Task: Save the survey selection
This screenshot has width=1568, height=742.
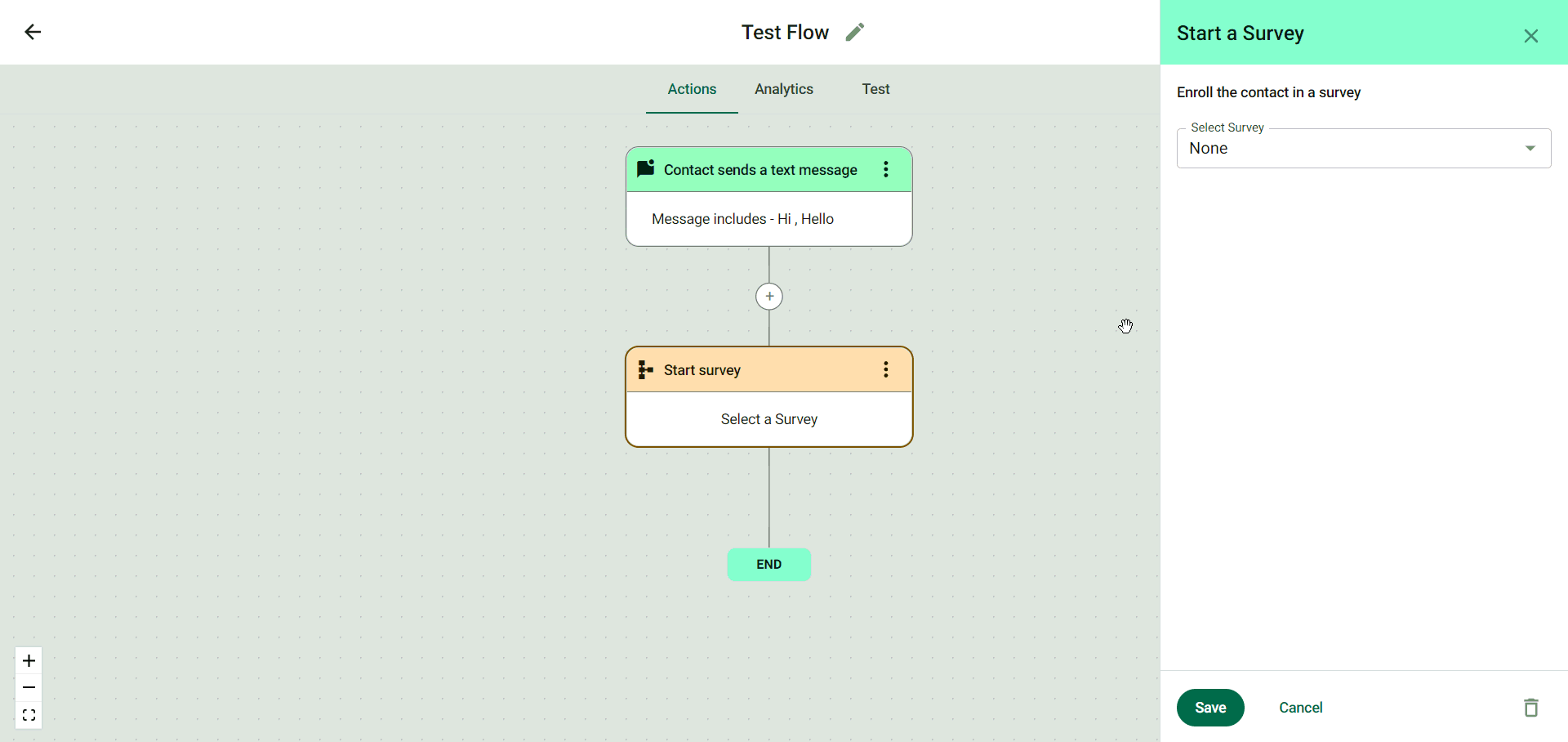Action: (1209, 708)
